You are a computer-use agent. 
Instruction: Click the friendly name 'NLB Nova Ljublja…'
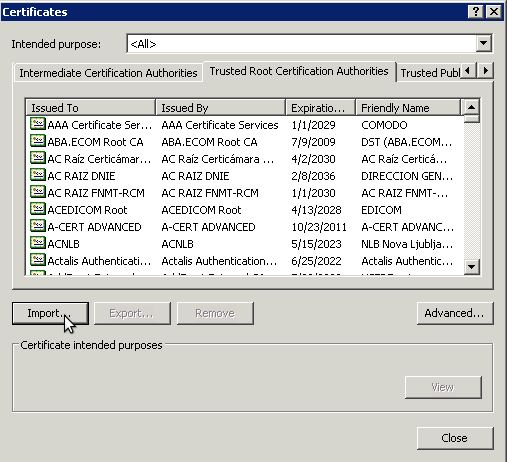pyautogui.click(x=407, y=244)
